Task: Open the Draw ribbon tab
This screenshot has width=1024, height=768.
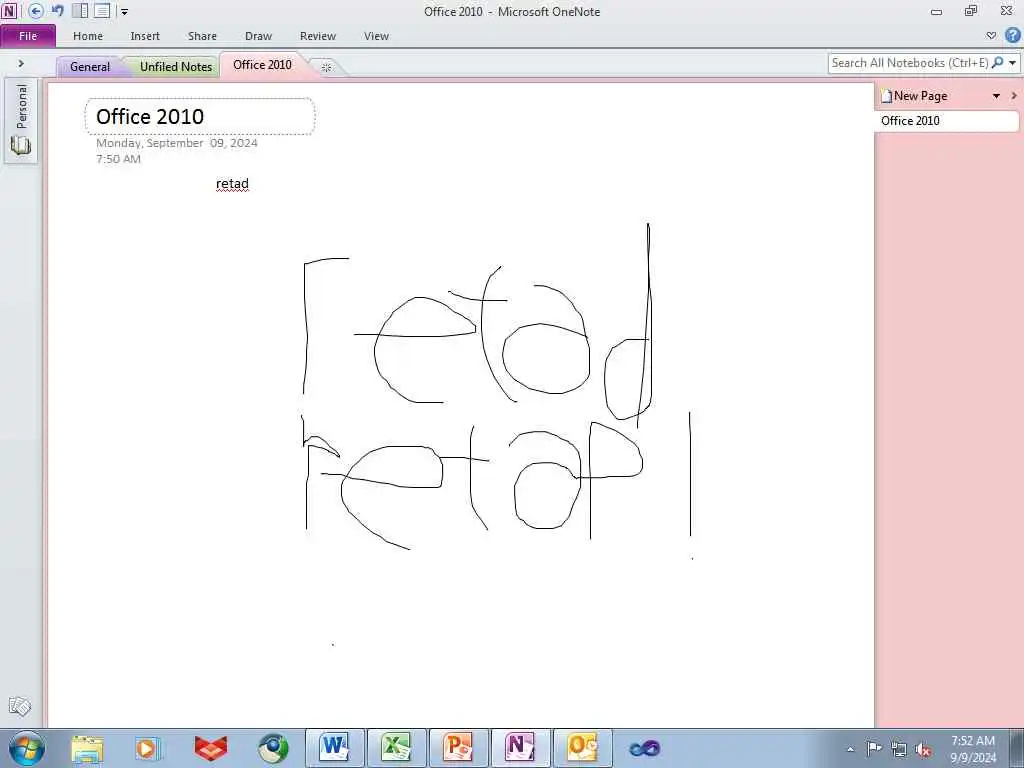Action: point(259,36)
